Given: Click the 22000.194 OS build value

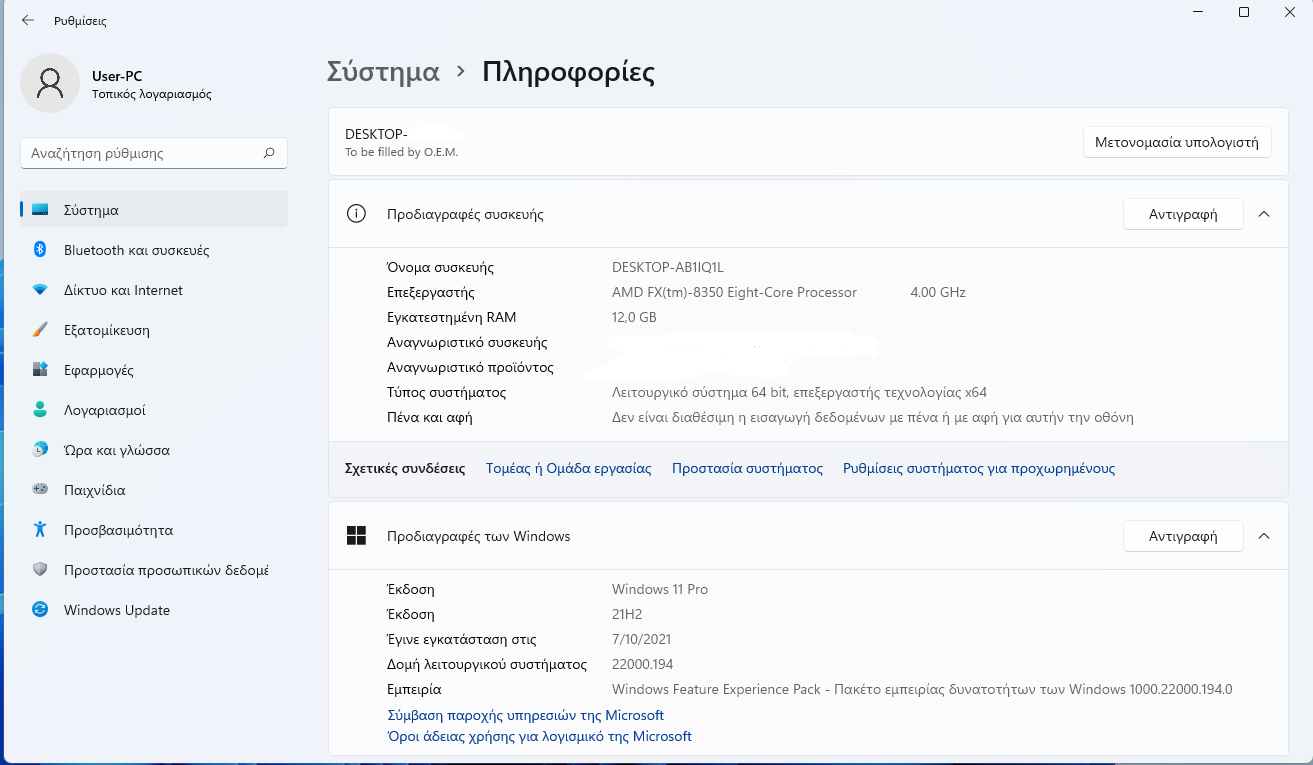Looking at the screenshot, I should [x=645, y=664].
